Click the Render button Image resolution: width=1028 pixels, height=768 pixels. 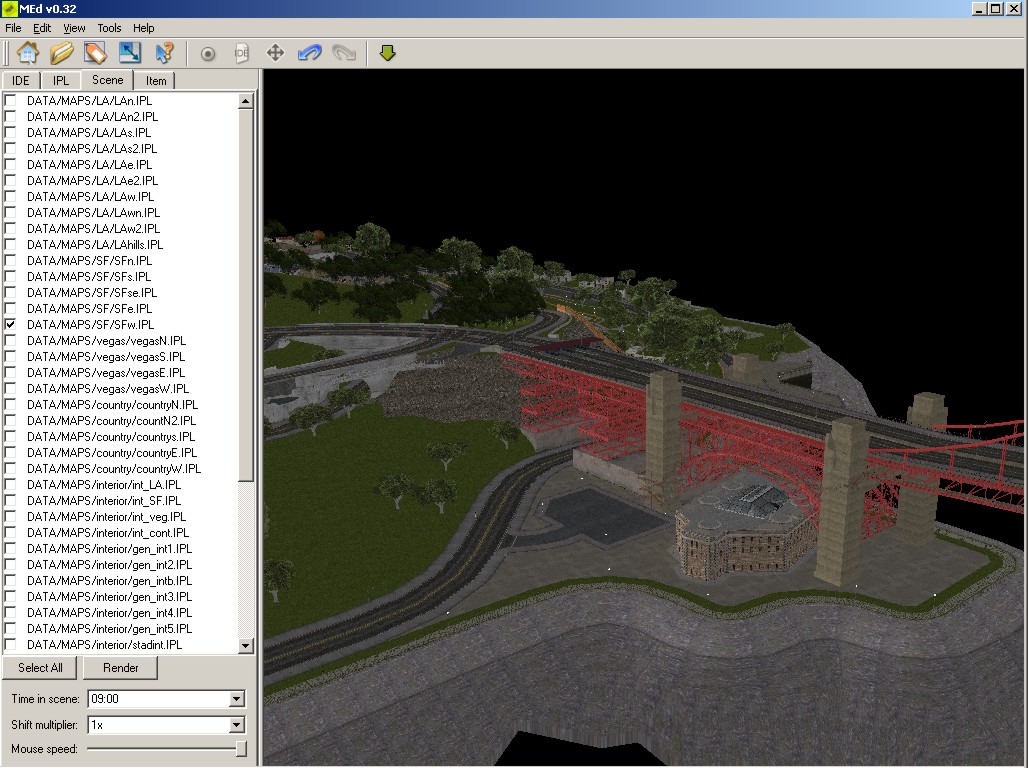coord(121,668)
